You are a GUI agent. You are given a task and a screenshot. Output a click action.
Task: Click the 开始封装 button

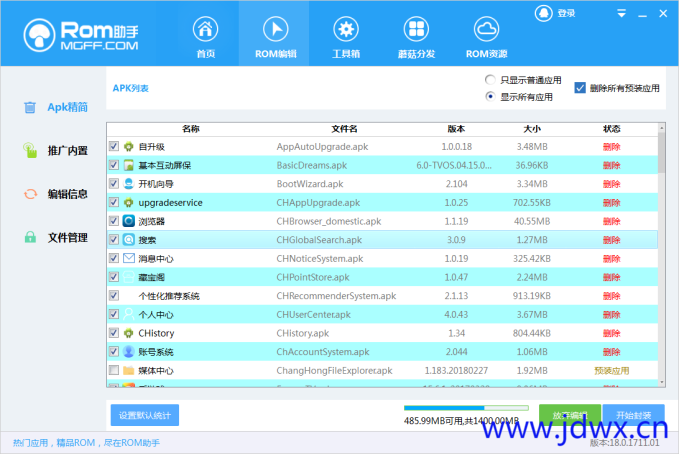pos(634,415)
